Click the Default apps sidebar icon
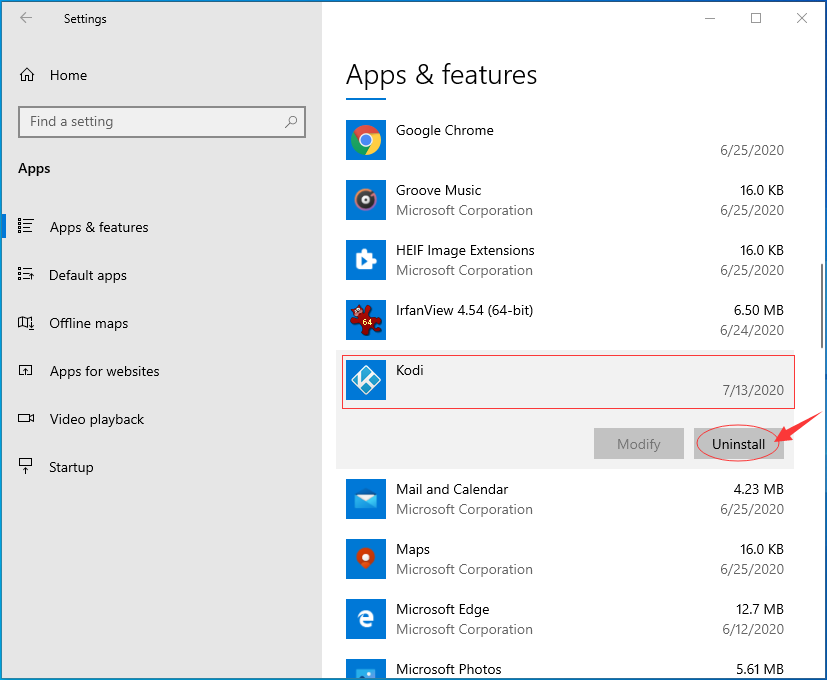Image resolution: width=827 pixels, height=680 pixels. [x=25, y=274]
